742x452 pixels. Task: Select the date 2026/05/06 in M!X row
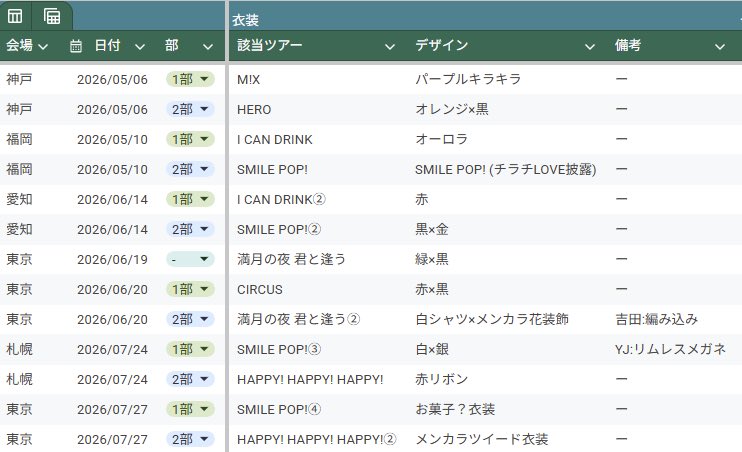[x=112, y=80]
